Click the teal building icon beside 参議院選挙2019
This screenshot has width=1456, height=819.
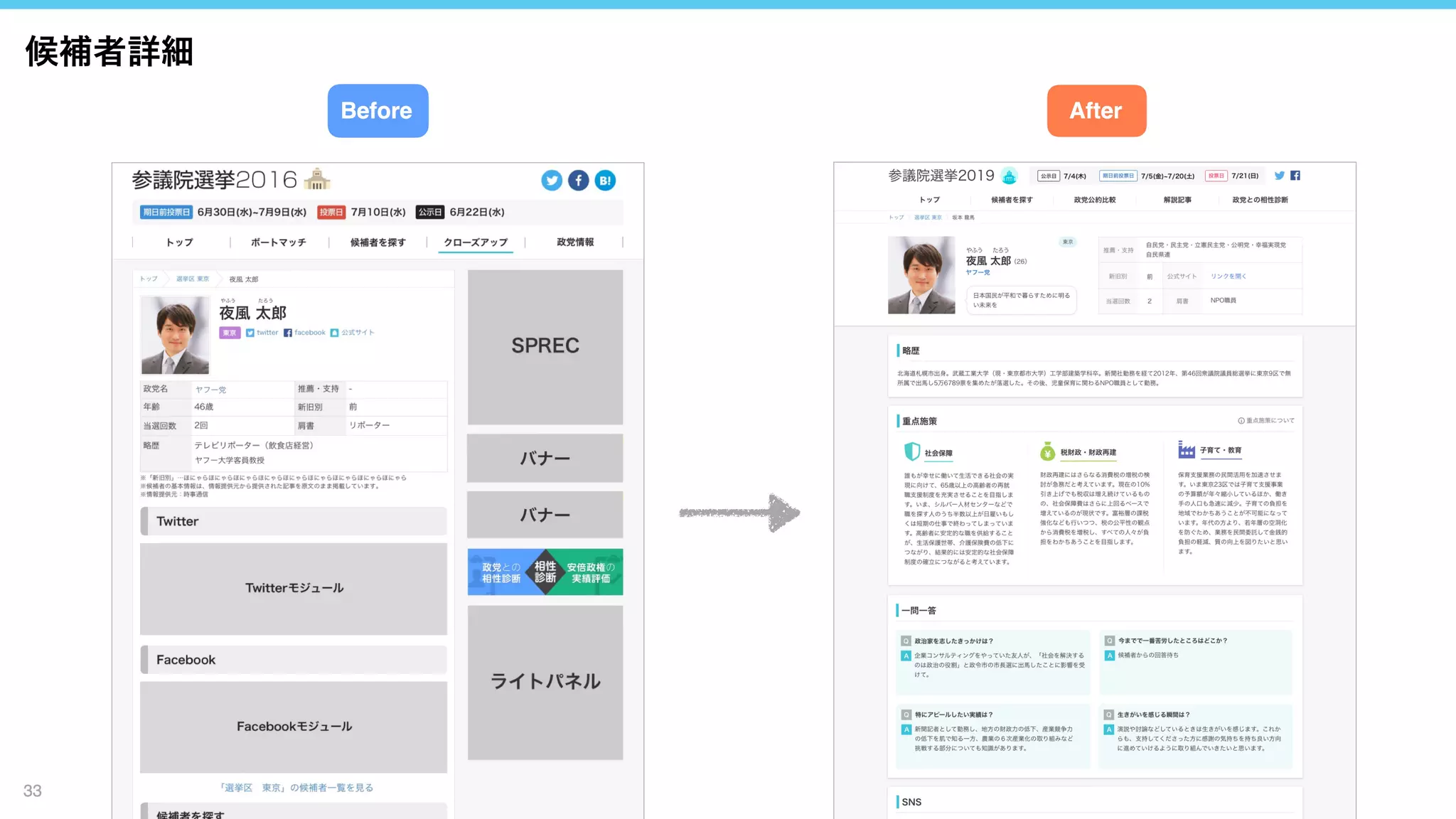[1009, 176]
